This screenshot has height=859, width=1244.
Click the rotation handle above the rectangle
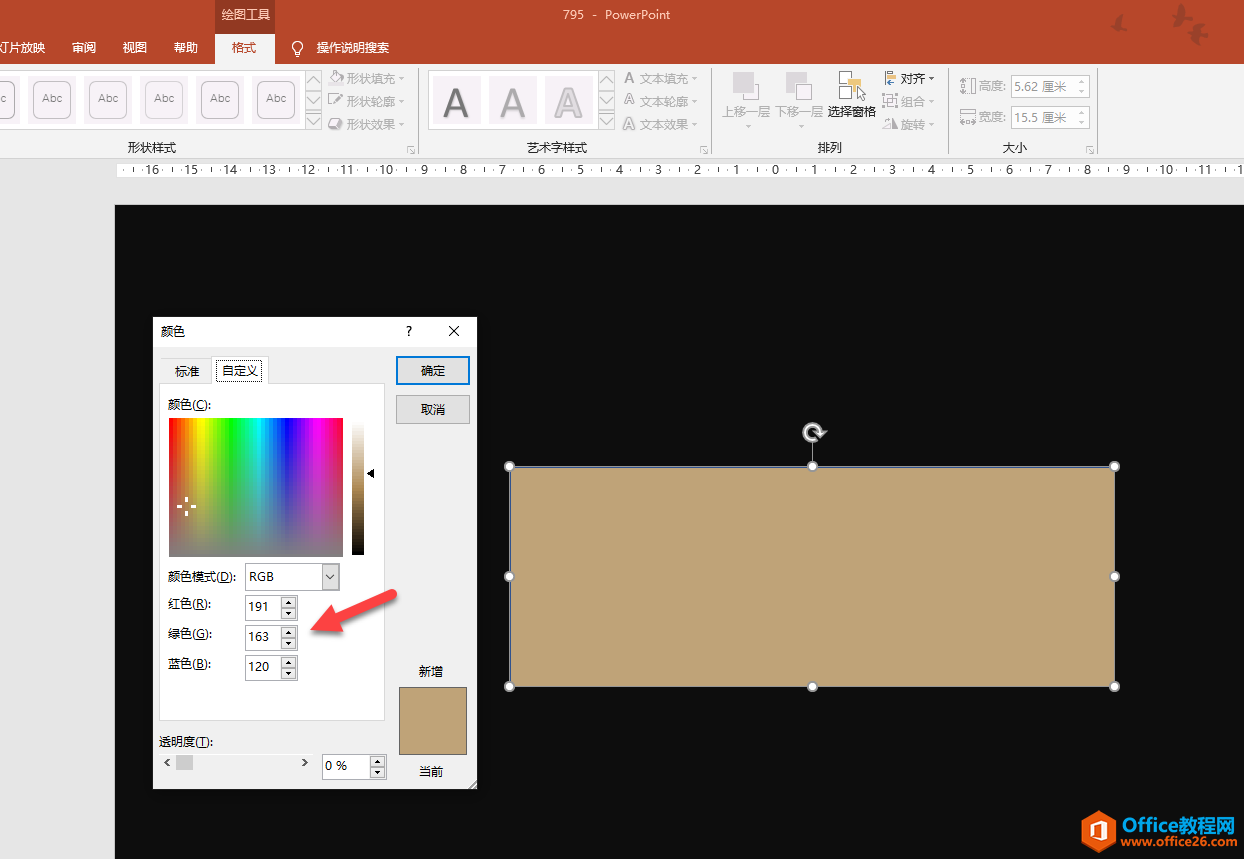pyautogui.click(x=813, y=432)
